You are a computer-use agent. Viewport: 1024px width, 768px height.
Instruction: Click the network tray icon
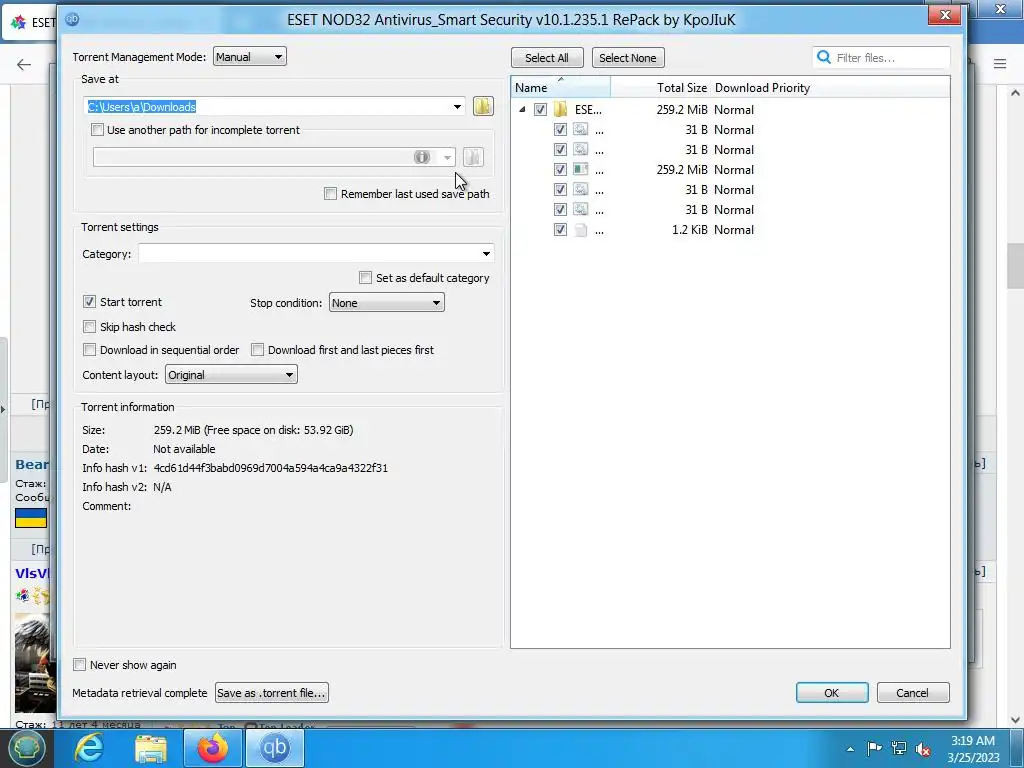(x=899, y=749)
